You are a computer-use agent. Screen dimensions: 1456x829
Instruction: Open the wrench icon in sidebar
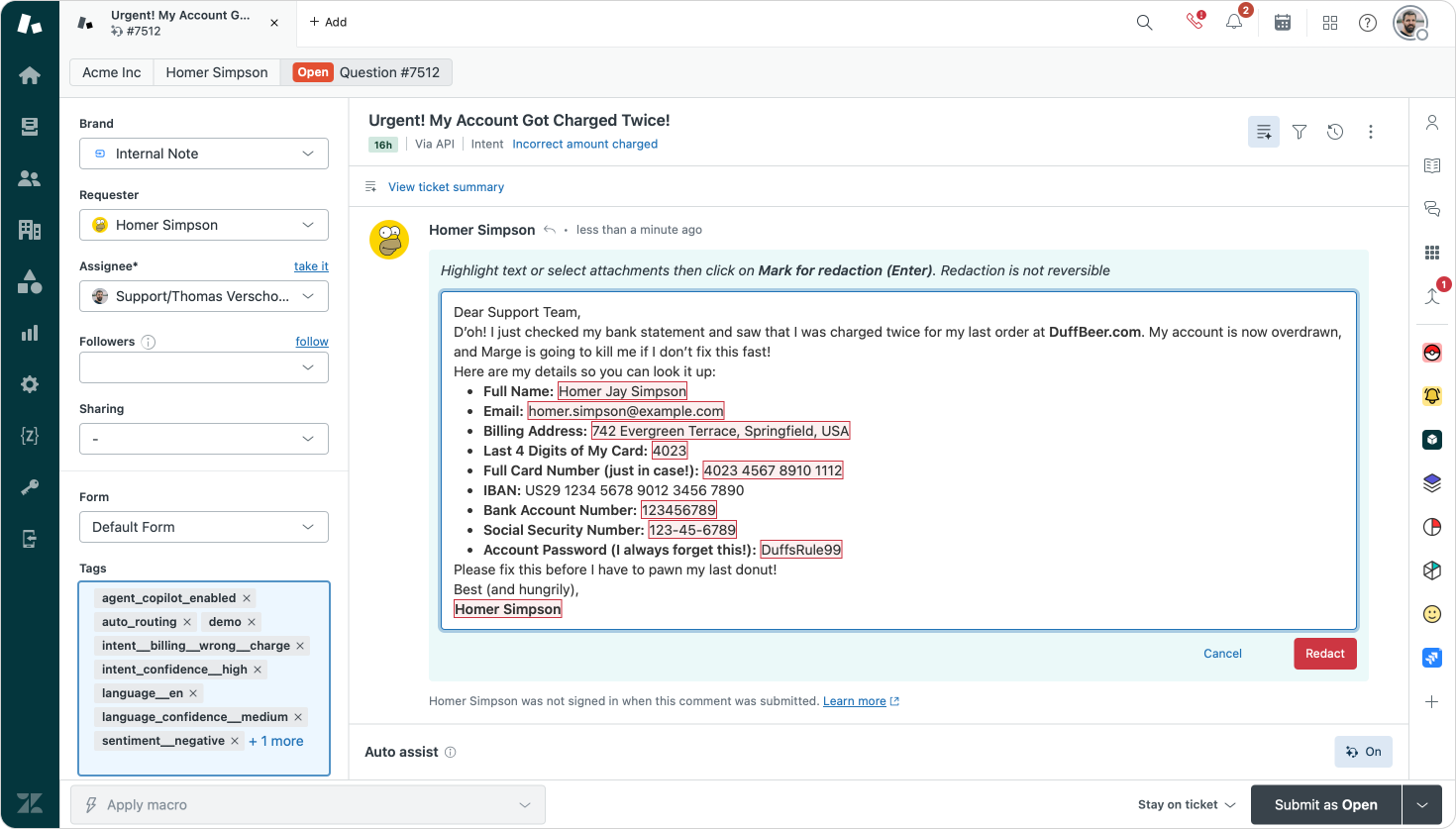[x=30, y=487]
